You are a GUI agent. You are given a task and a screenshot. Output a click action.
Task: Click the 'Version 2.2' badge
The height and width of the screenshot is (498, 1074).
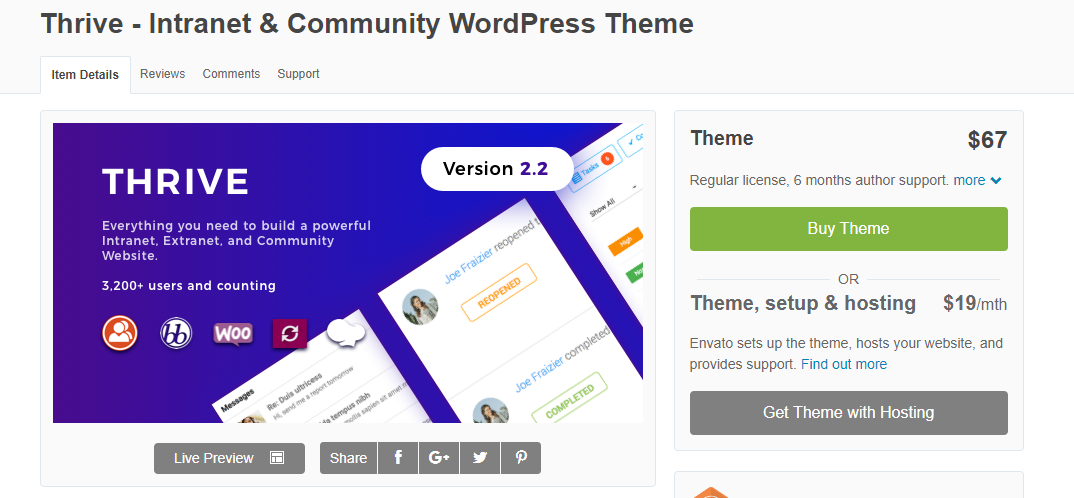(x=497, y=169)
